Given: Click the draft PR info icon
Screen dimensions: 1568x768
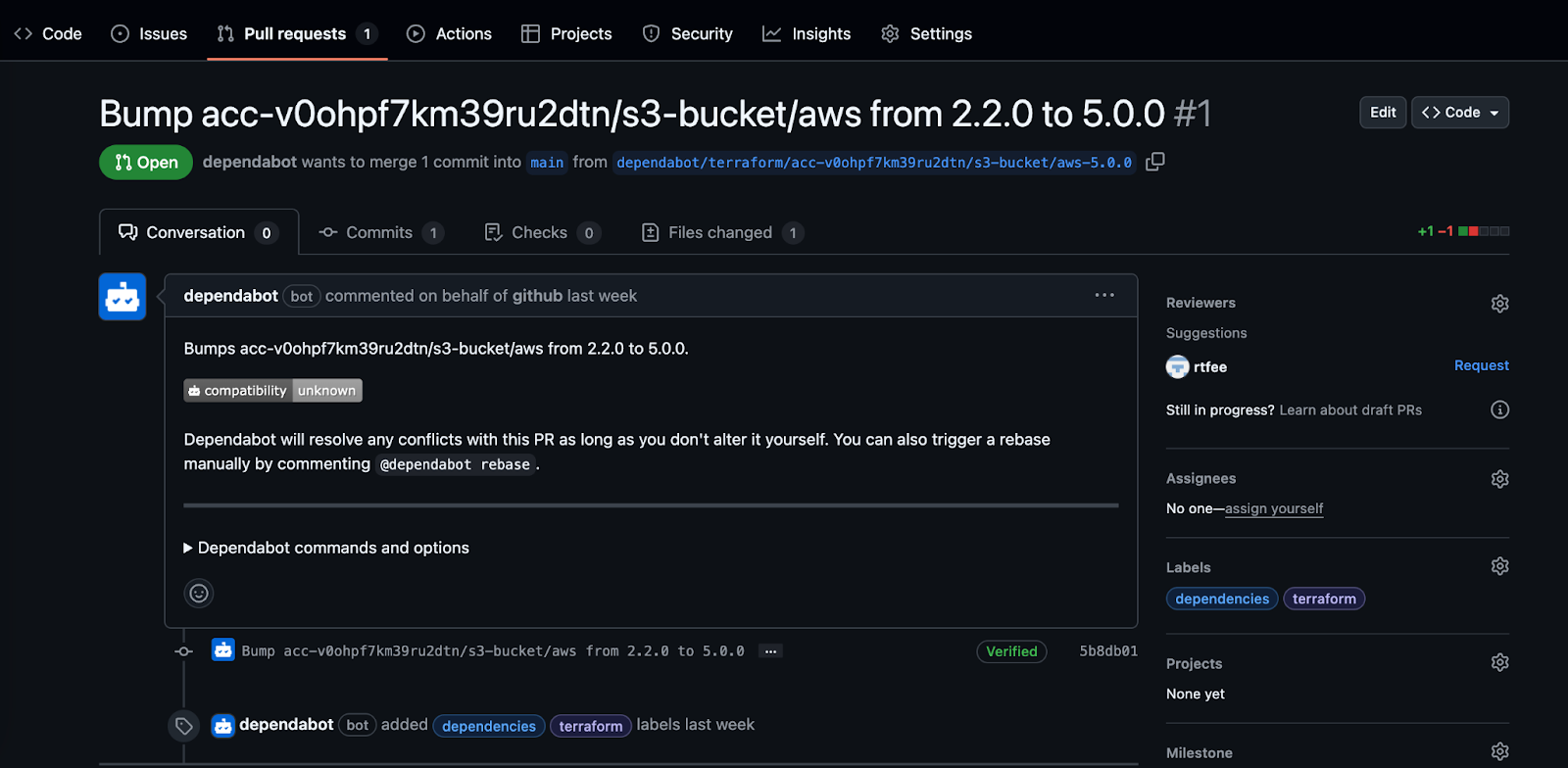Looking at the screenshot, I should (x=1499, y=409).
